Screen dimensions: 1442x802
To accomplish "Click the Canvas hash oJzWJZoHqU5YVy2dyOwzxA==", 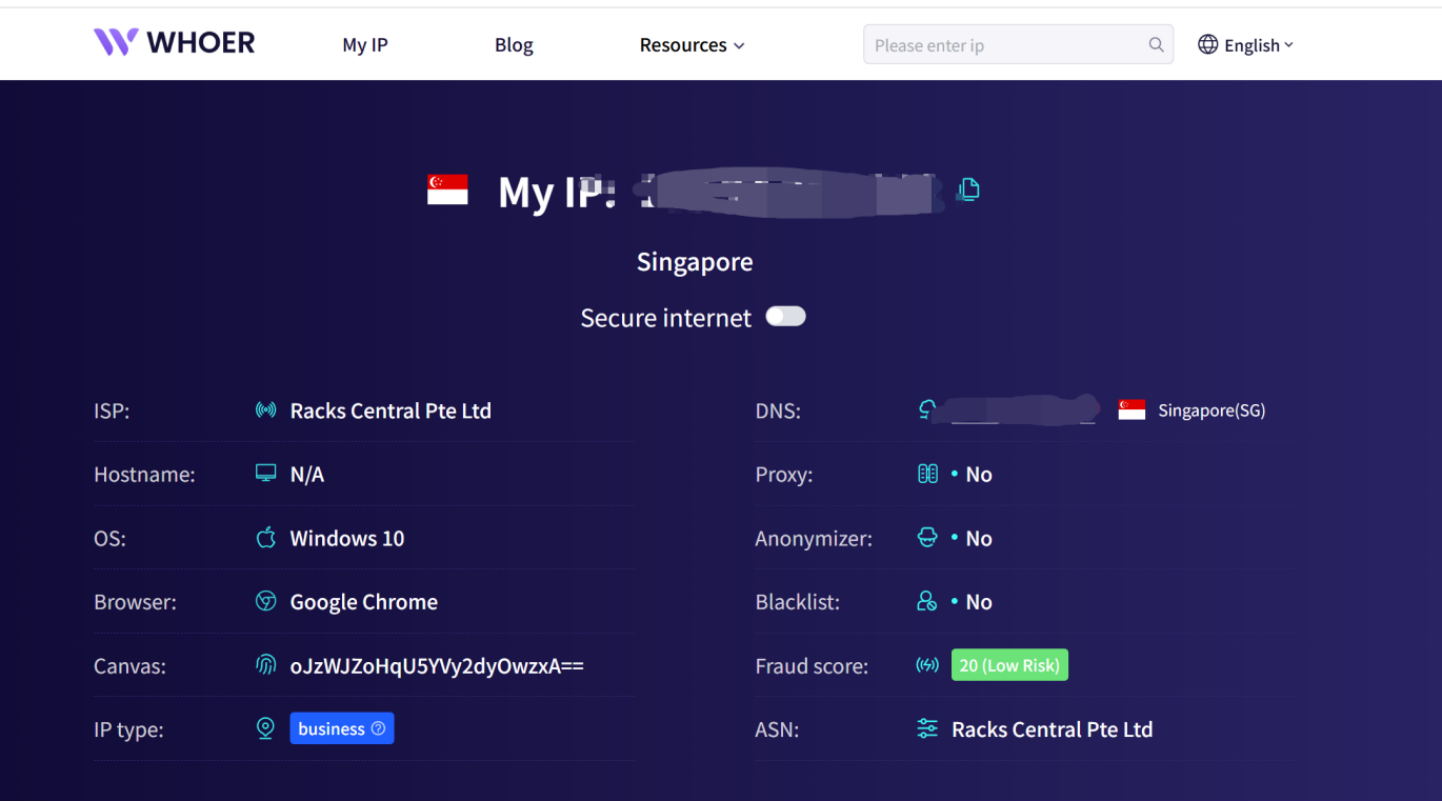I will [437, 665].
